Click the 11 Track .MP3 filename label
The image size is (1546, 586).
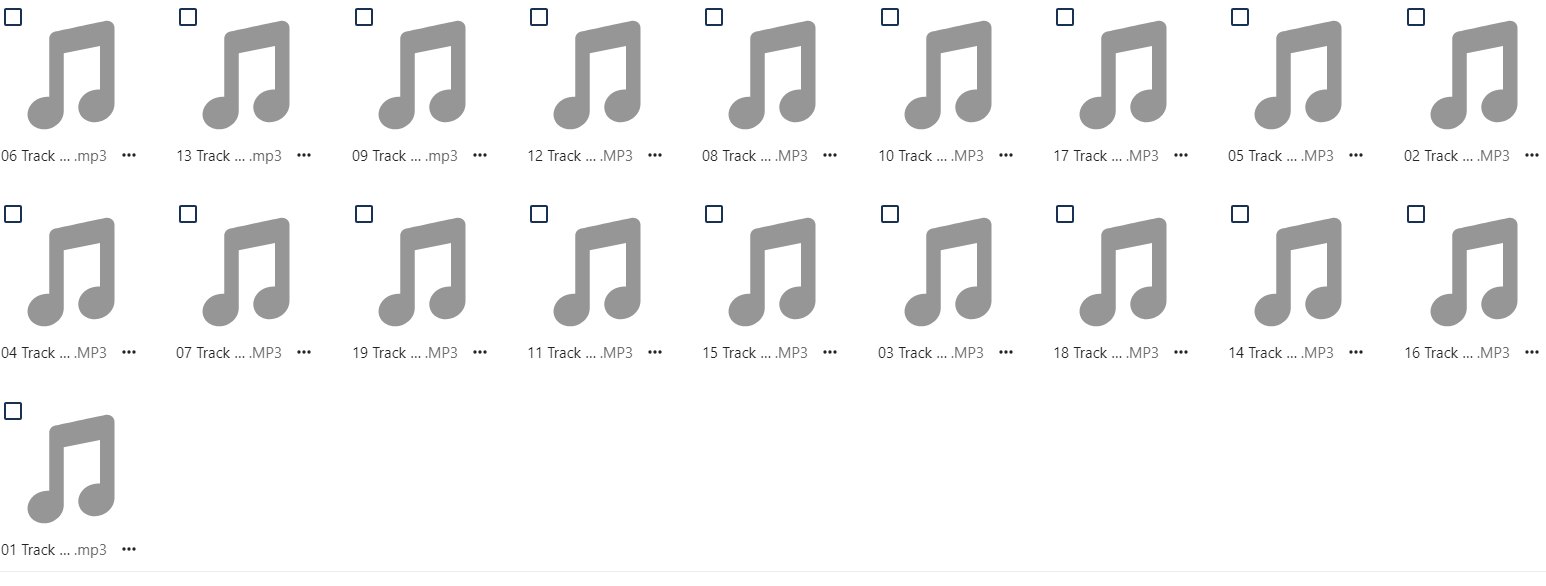[x=580, y=353]
